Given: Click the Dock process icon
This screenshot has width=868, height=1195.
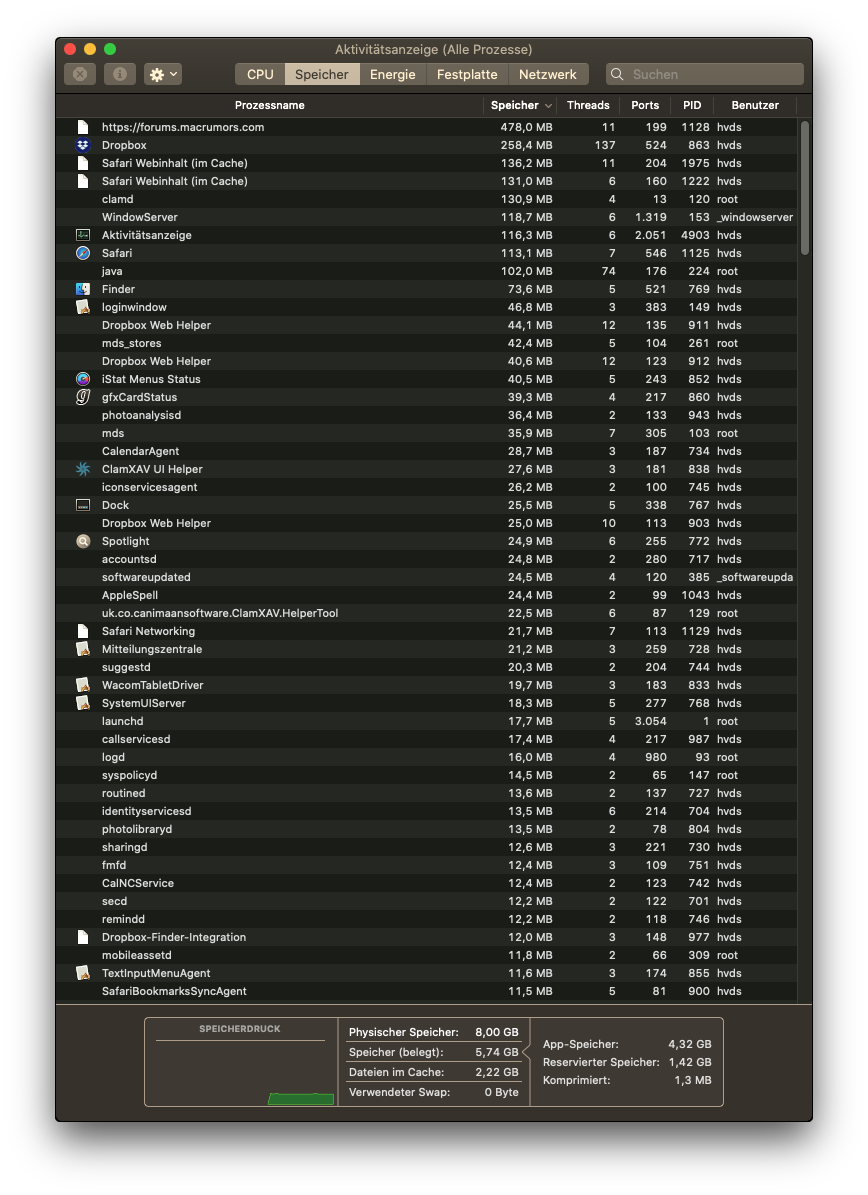Looking at the screenshot, I should (83, 505).
